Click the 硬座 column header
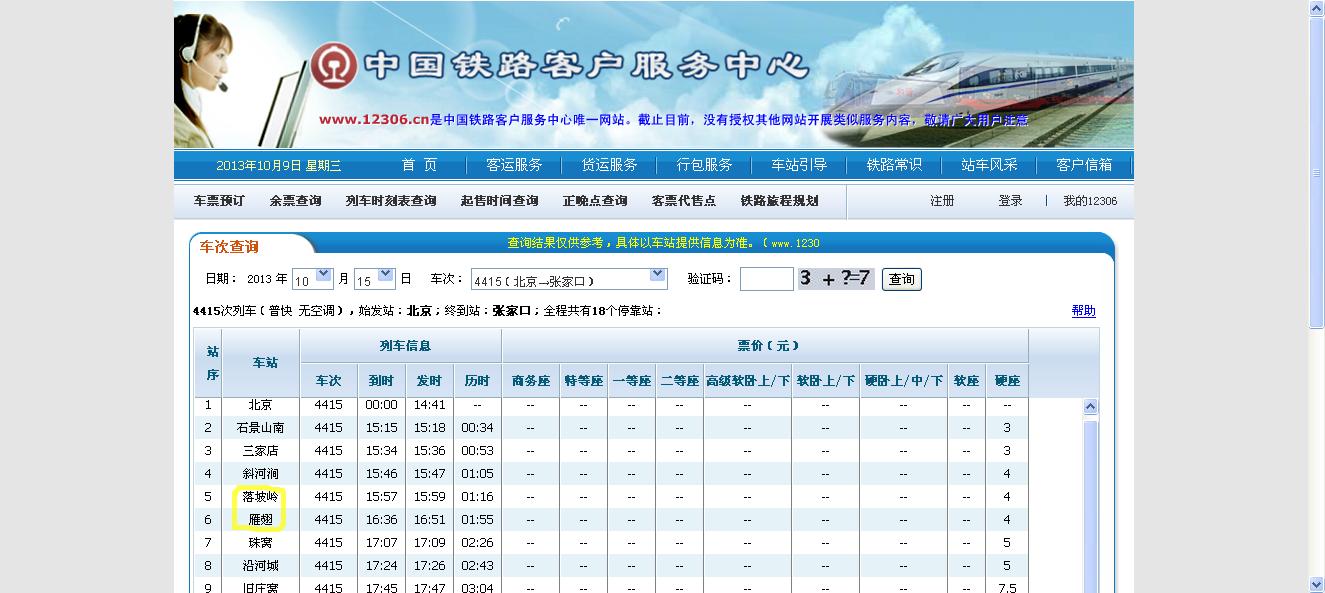1325x593 pixels. coord(1007,381)
